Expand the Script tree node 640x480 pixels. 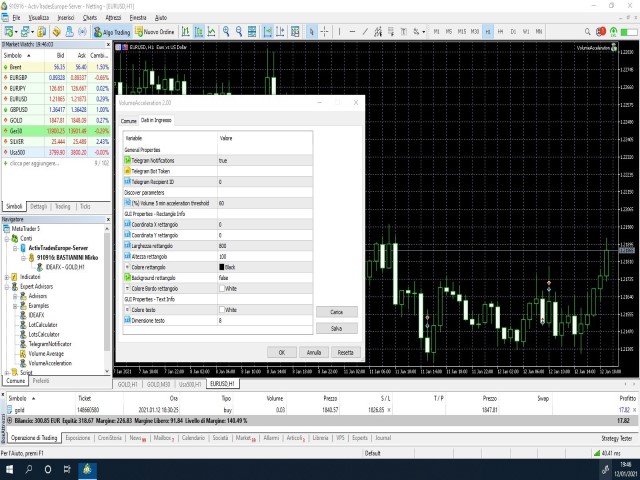click(7, 372)
